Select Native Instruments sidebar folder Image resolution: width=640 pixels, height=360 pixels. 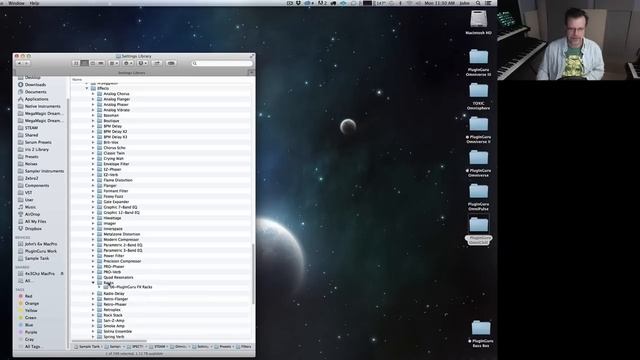39,106
